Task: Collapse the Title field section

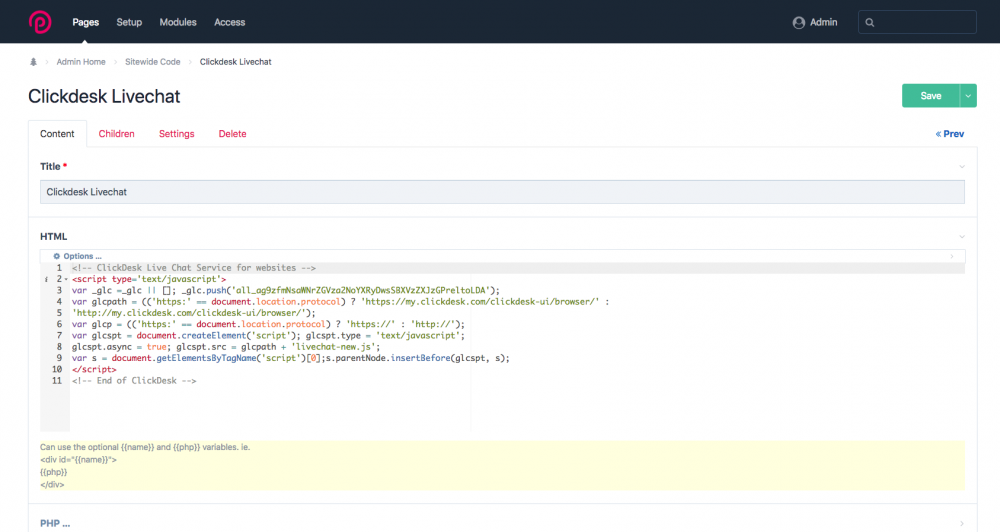Action: click(x=961, y=166)
